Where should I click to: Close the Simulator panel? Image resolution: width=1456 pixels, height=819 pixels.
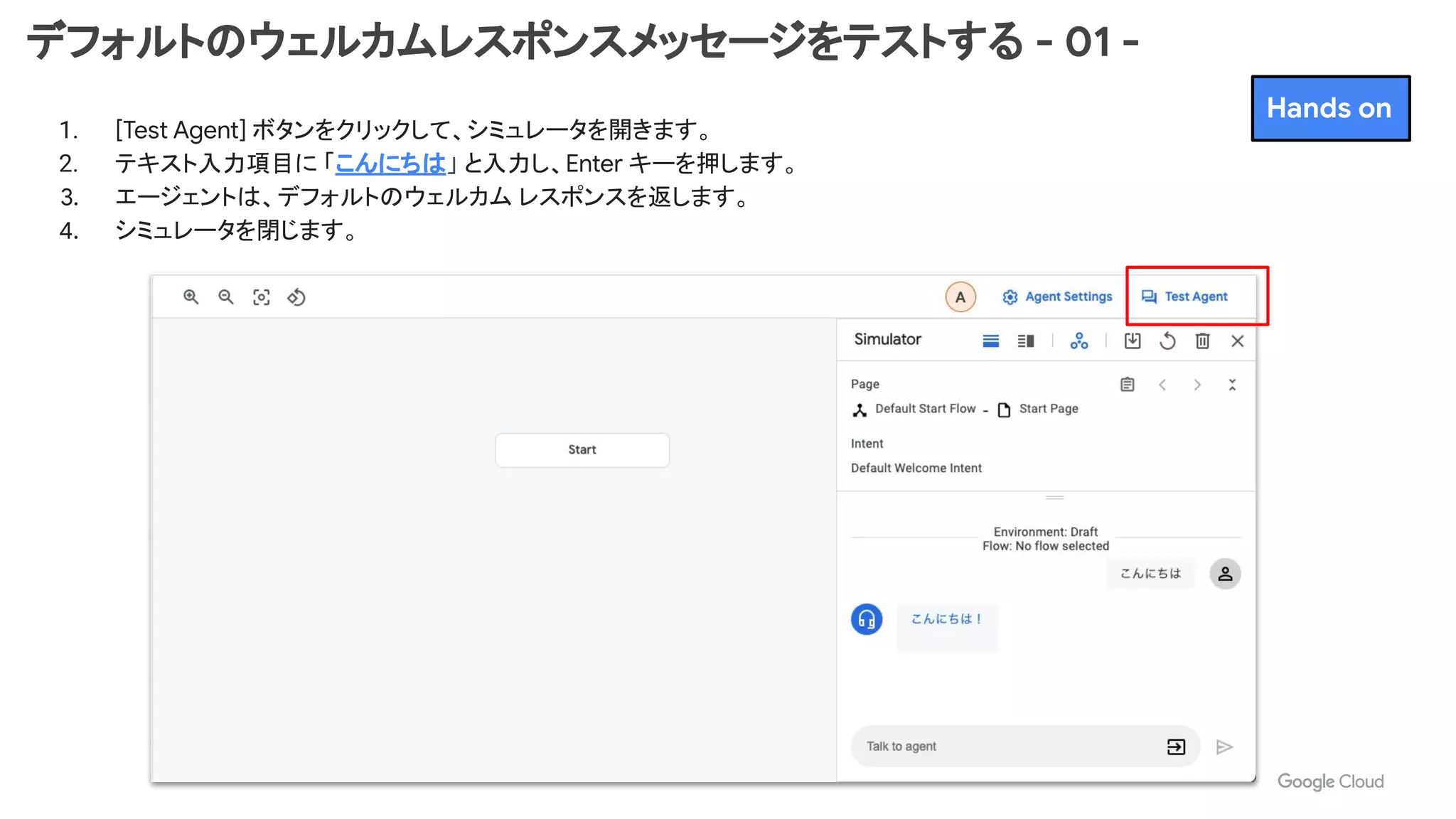pyautogui.click(x=1237, y=341)
